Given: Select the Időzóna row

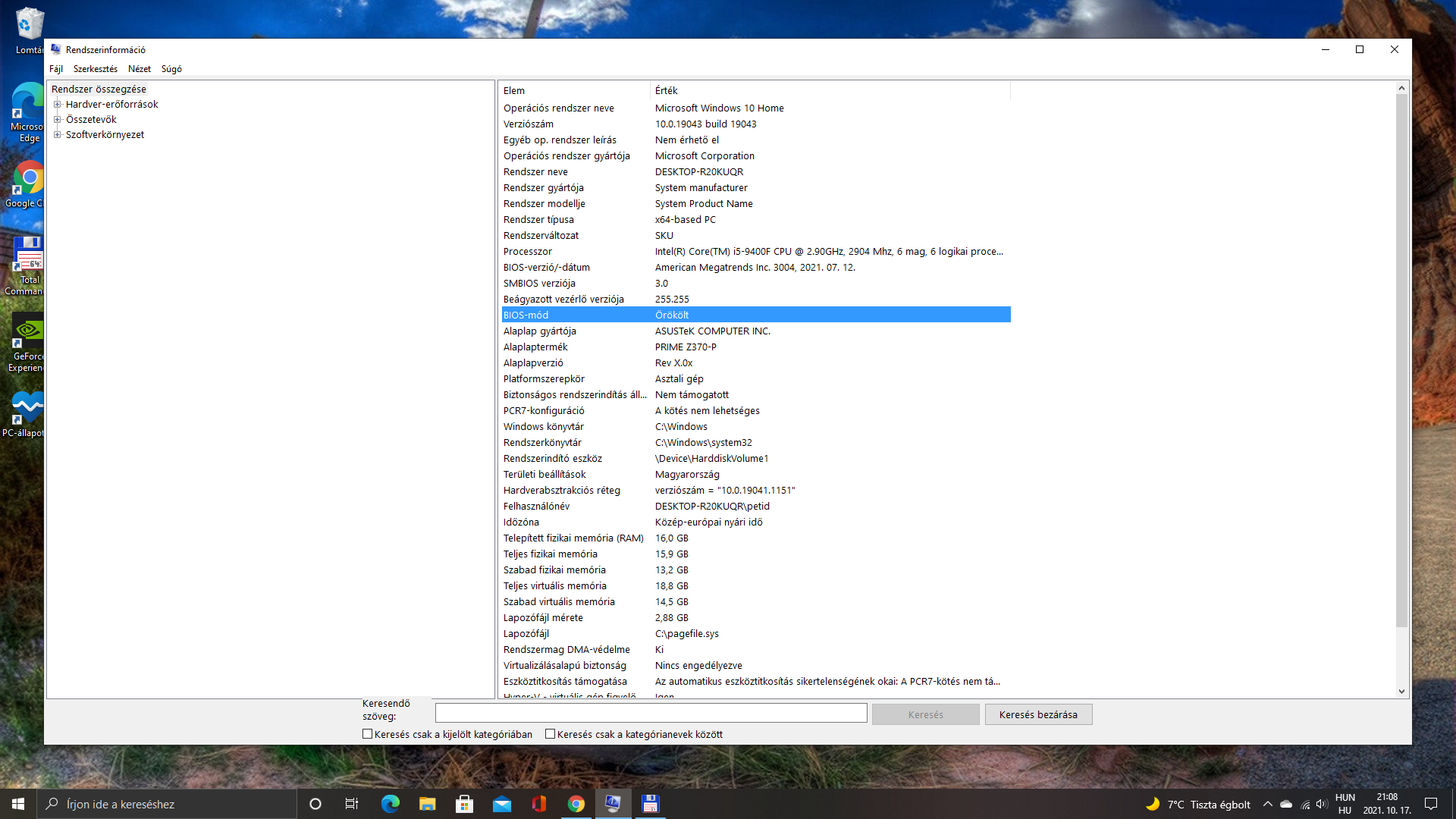Looking at the screenshot, I should coord(755,522).
